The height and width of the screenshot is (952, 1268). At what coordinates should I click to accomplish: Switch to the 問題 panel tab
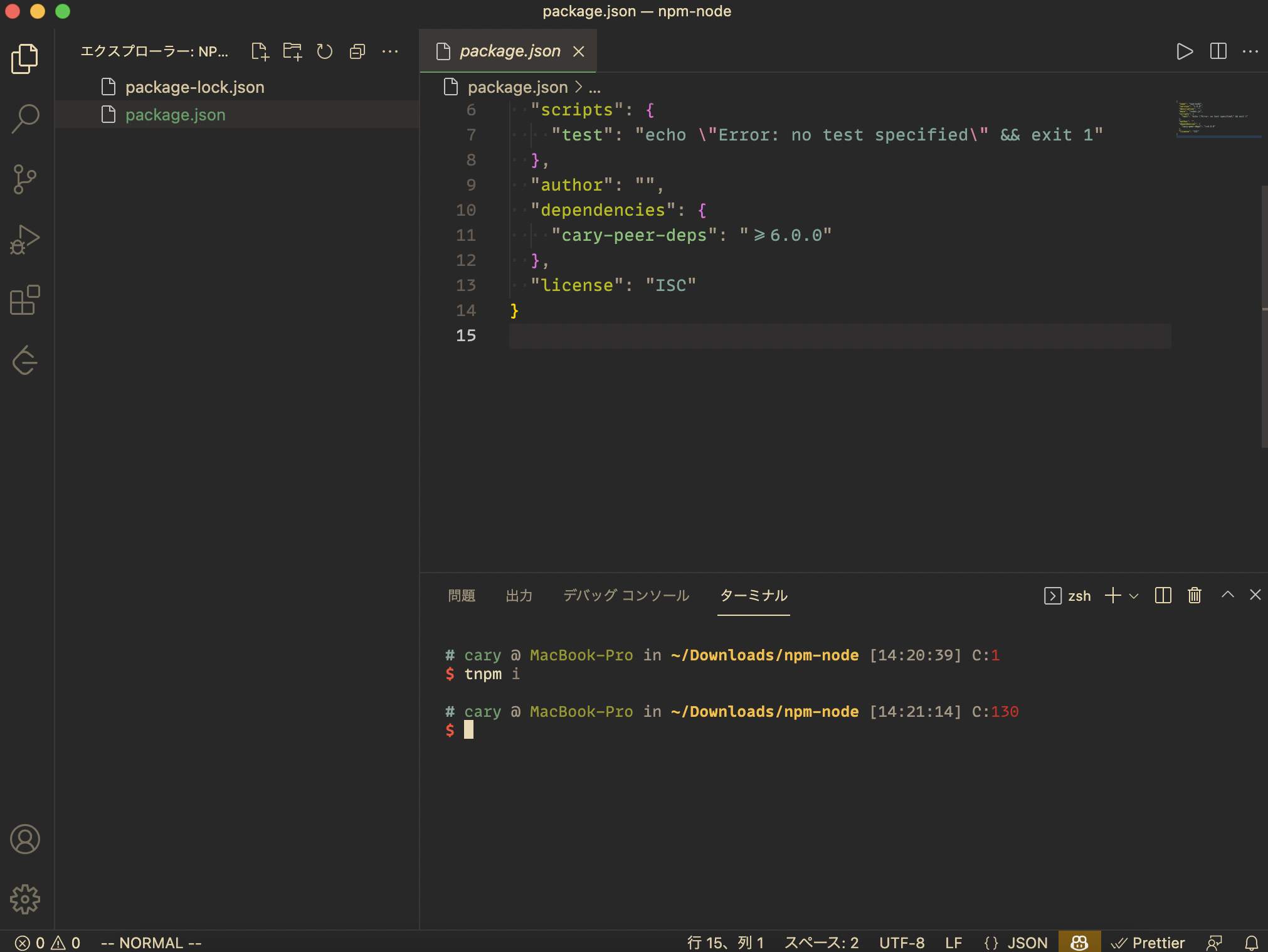[x=462, y=595]
